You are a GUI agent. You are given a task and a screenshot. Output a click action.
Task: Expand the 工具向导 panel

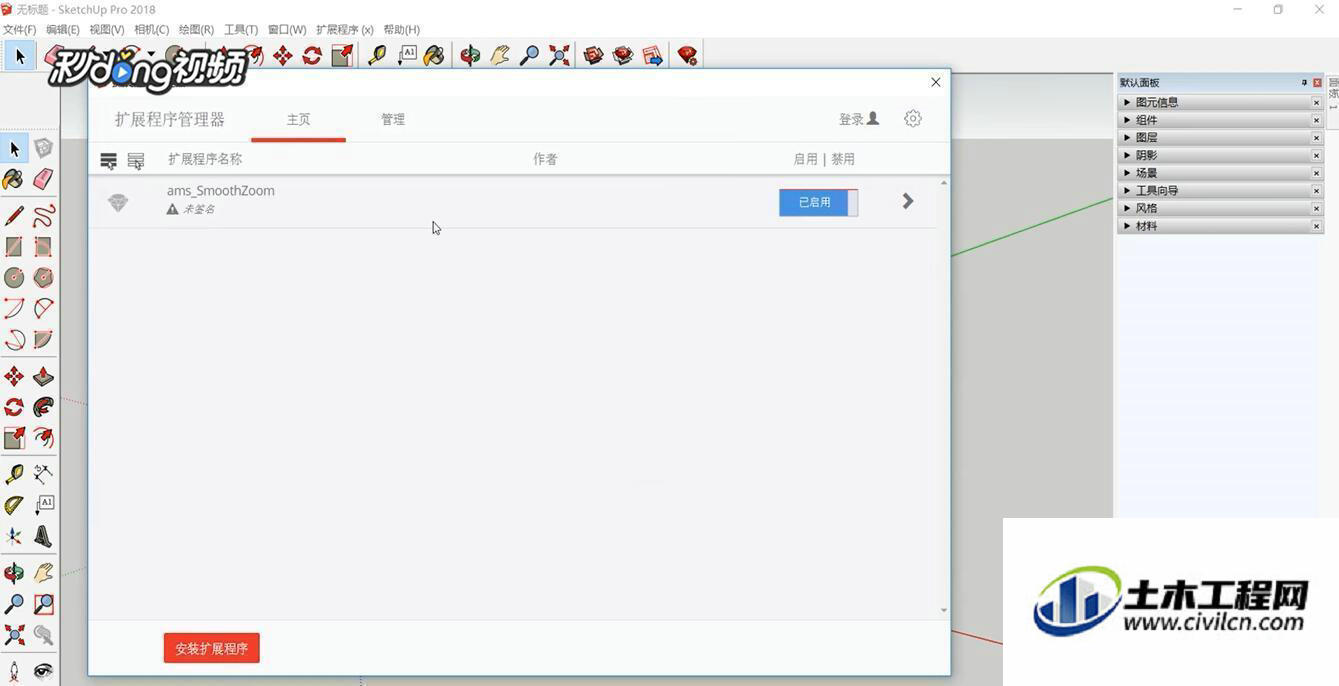[1219, 191]
